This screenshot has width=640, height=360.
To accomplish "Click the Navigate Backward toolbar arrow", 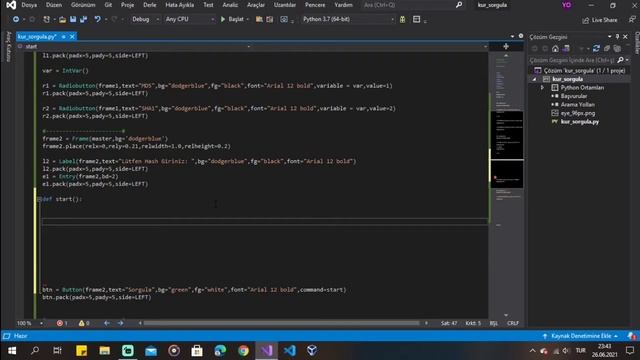I will 16,19.
